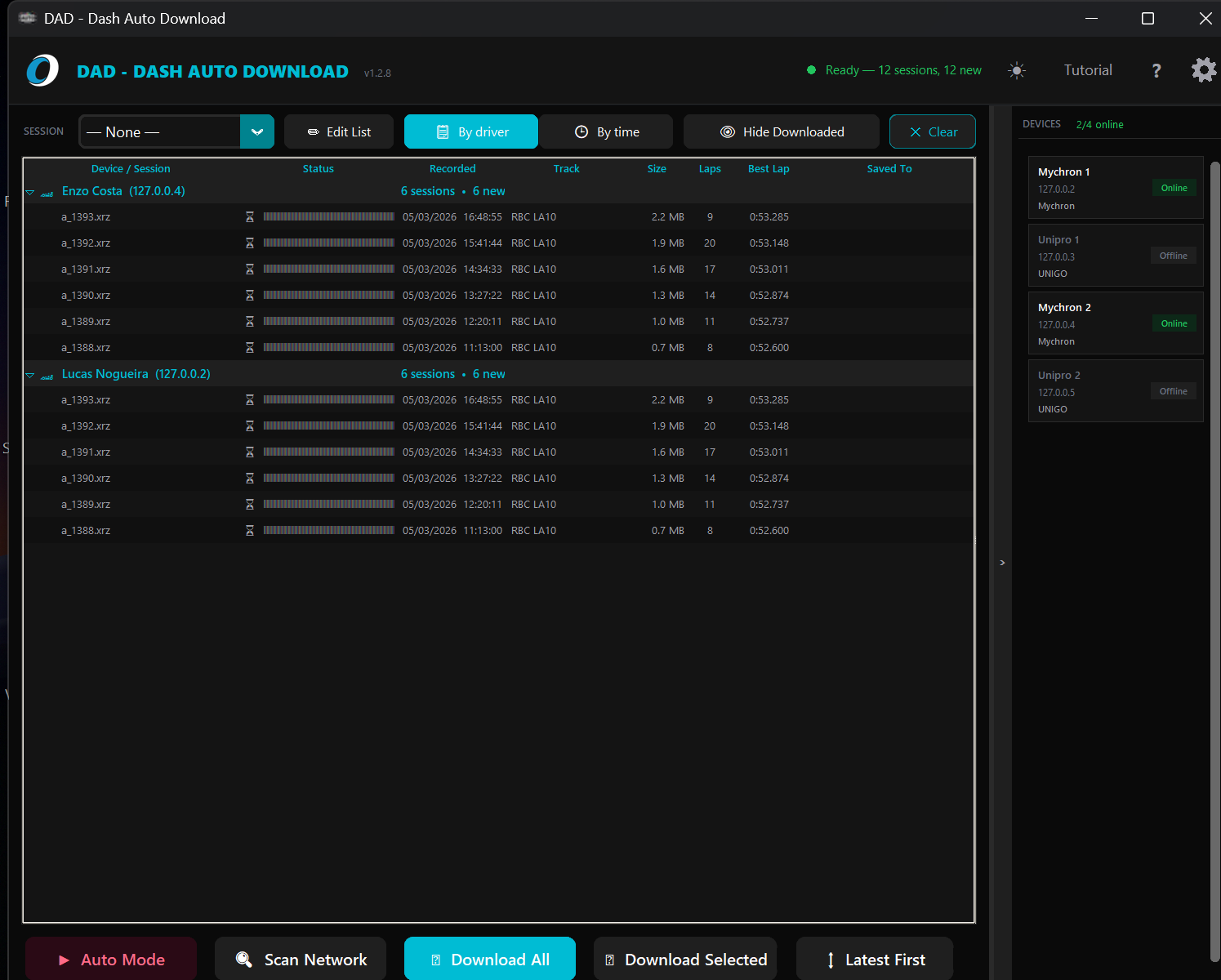Click best lap 0:52.600 in Lucas Nogueira group
The width and height of the screenshot is (1221, 980).
coord(769,531)
